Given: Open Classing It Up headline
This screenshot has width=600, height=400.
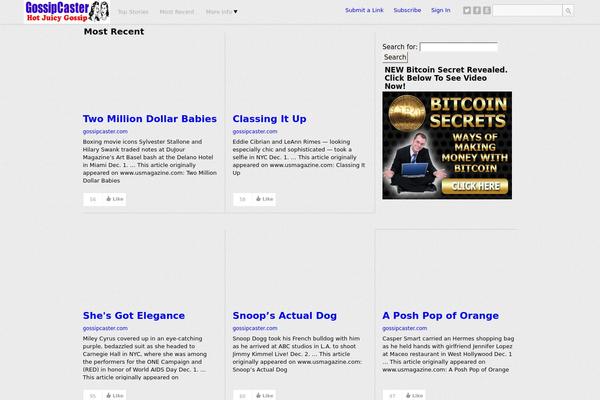Looking at the screenshot, I should pyautogui.click(x=269, y=119).
